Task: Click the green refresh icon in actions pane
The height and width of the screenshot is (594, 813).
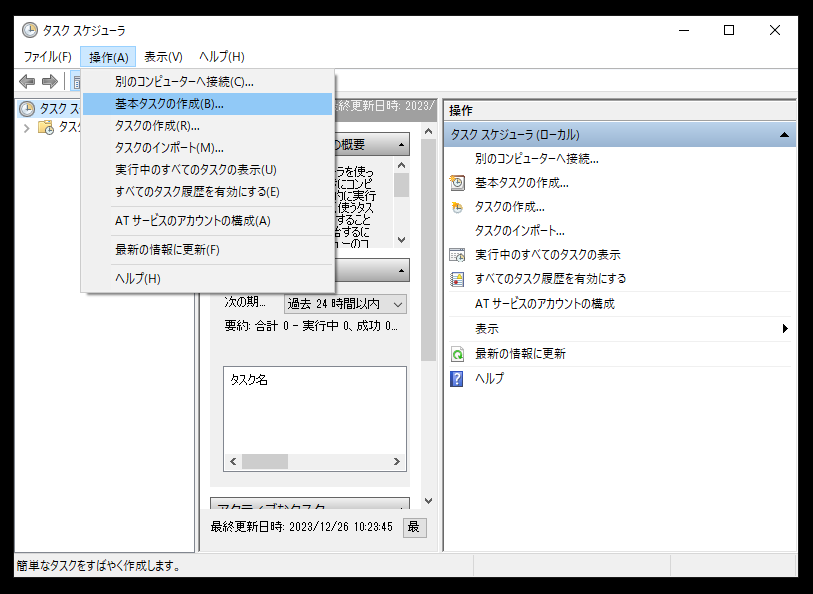Action: pos(458,354)
